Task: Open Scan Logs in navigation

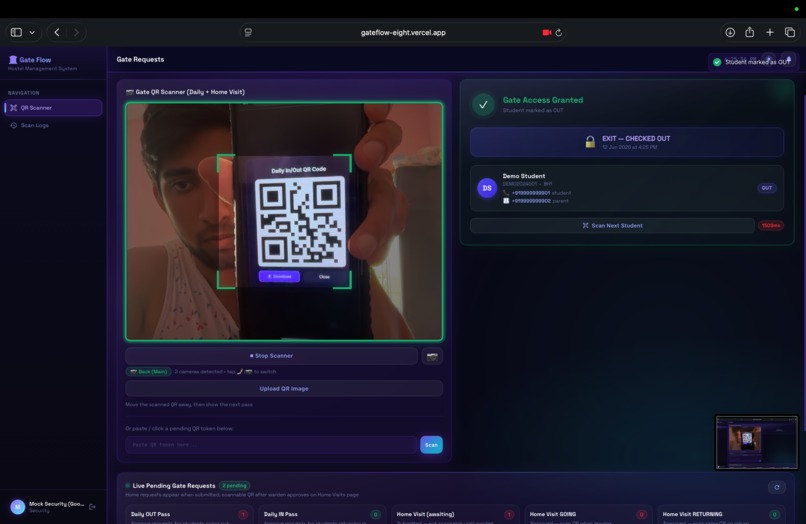Action: tap(53, 125)
